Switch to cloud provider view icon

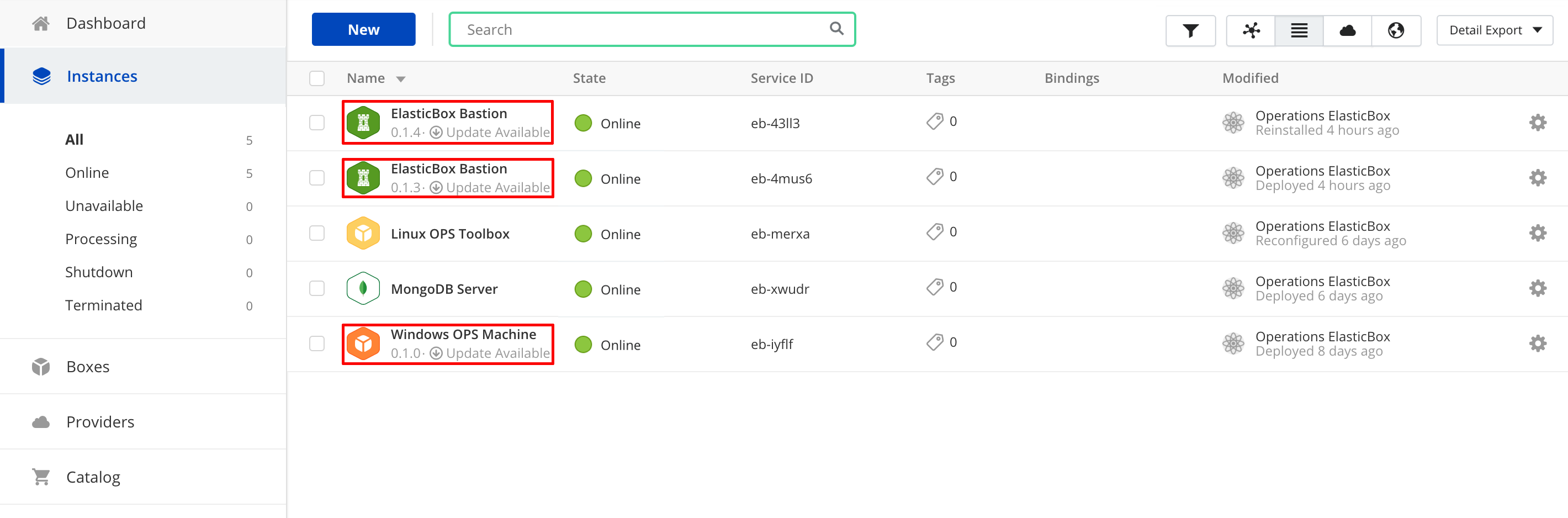[1347, 30]
